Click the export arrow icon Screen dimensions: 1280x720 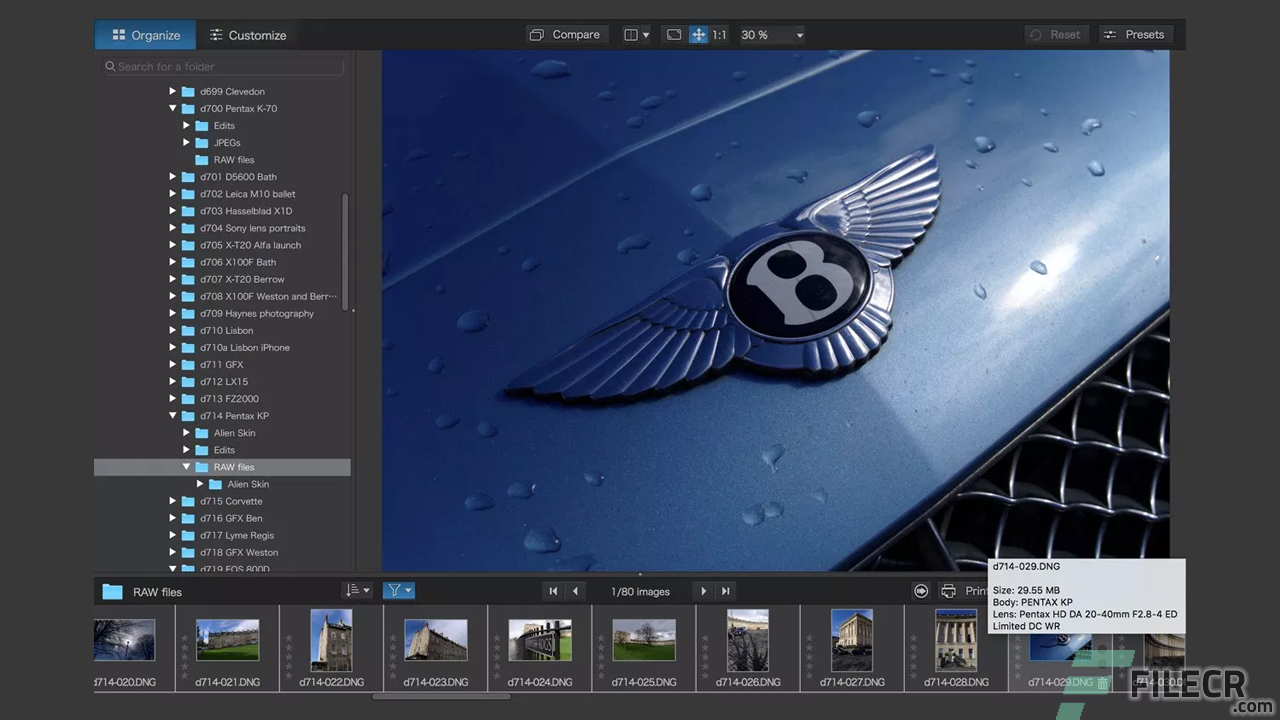tap(921, 591)
